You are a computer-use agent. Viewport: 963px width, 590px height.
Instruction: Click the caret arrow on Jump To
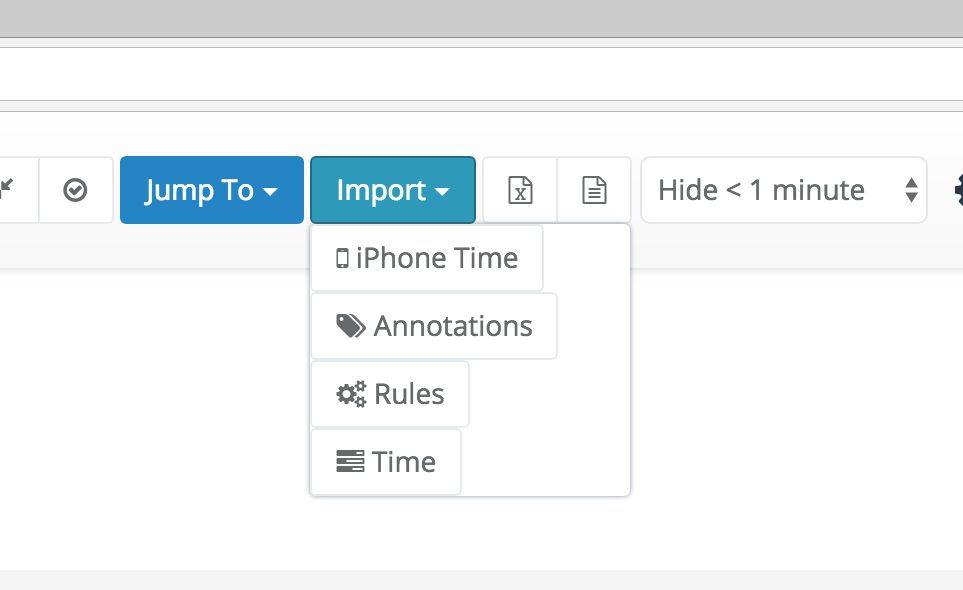(x=270, y=192)
